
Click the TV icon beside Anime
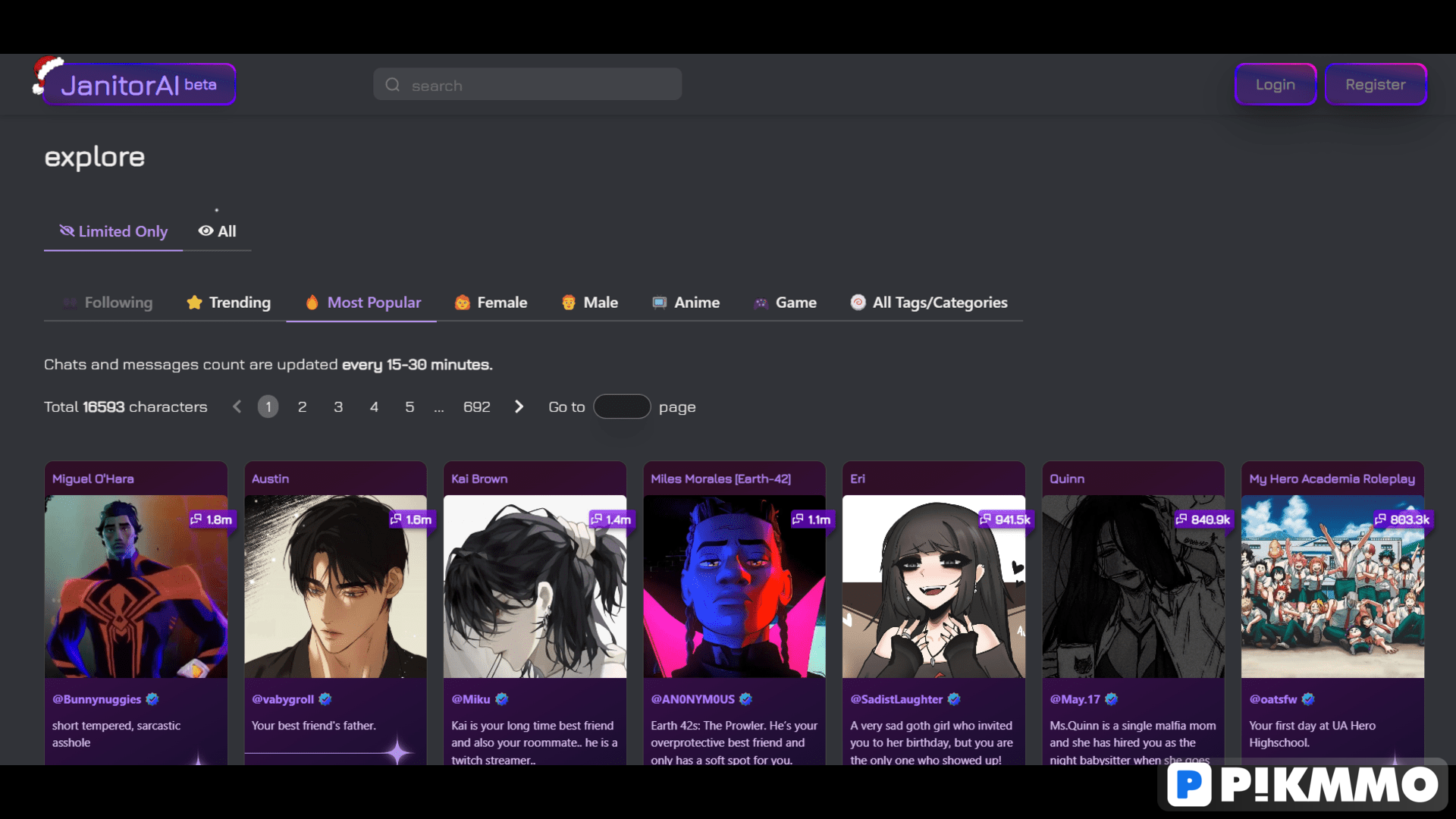click(x=660, y=303)
